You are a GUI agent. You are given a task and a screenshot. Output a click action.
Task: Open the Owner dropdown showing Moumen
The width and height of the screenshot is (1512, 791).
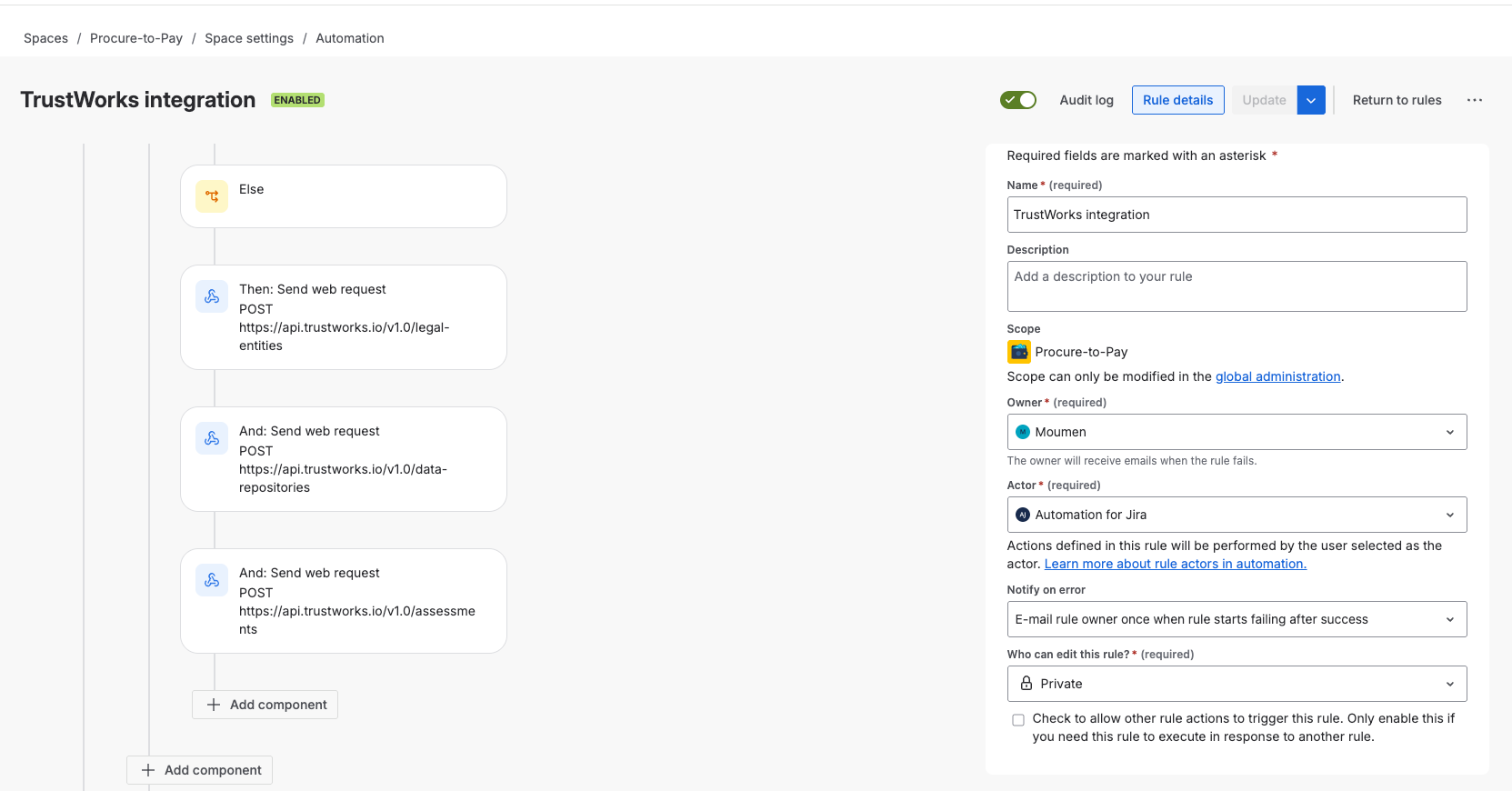point(1237,432)
